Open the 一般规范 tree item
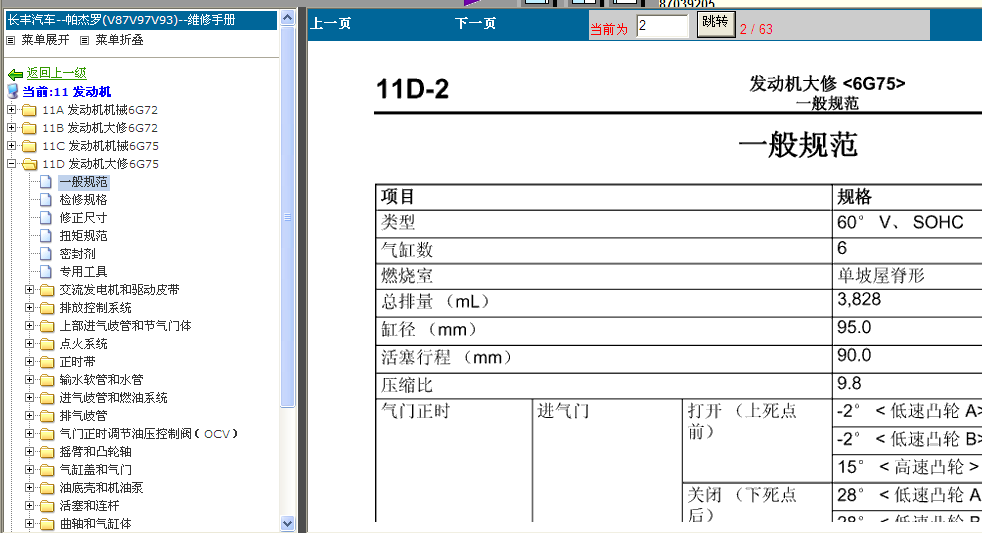This screenshot has height=533, width=982. tap(84, 182)
